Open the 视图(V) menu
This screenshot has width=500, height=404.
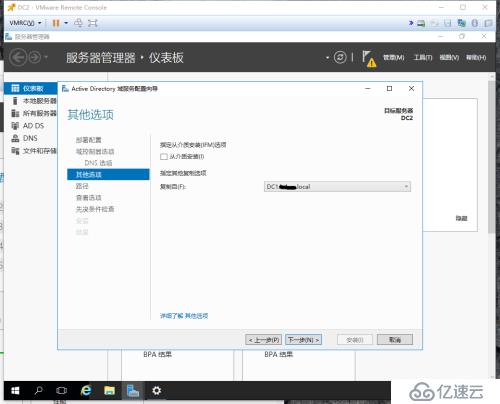449,58
